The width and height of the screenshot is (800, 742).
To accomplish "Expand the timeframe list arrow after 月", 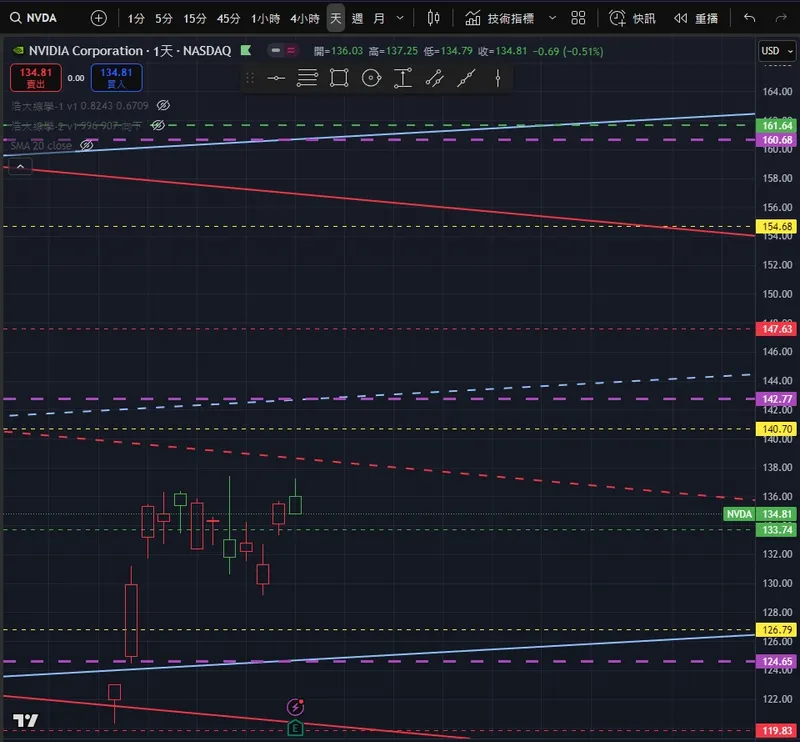I will (400, 18).
